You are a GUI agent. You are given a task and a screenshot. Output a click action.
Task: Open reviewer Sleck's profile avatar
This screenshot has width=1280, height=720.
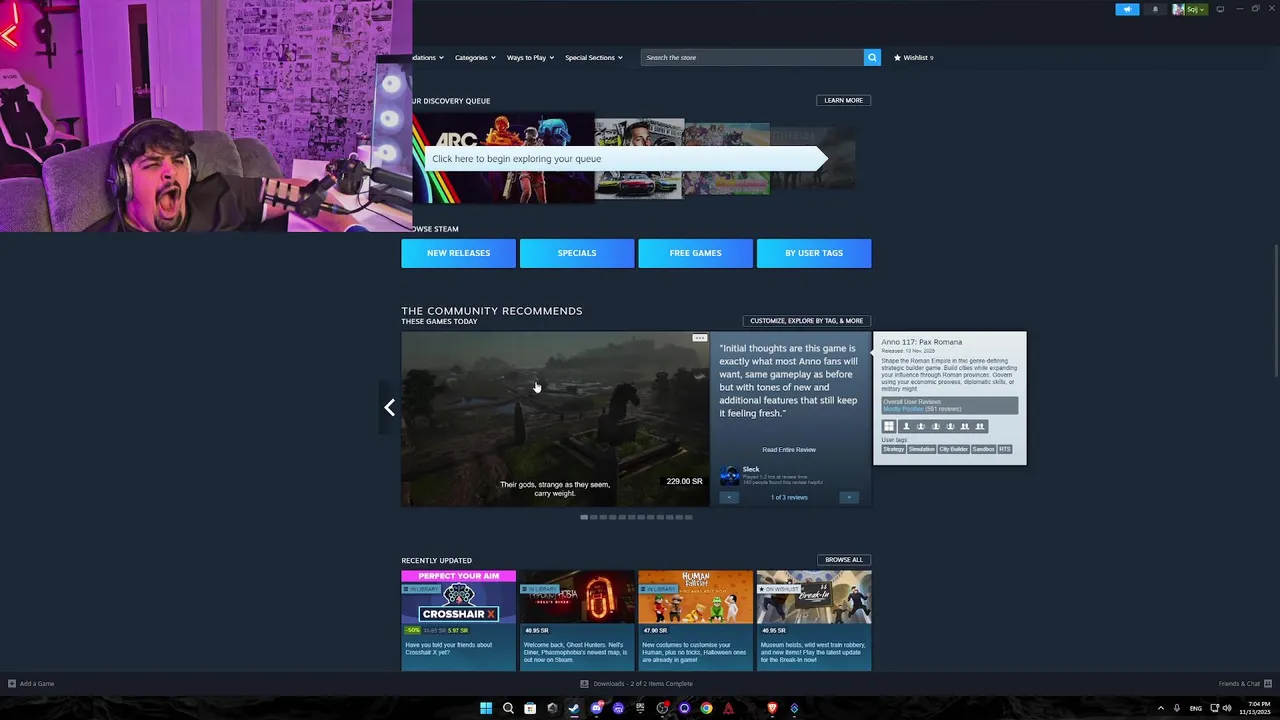729,475
